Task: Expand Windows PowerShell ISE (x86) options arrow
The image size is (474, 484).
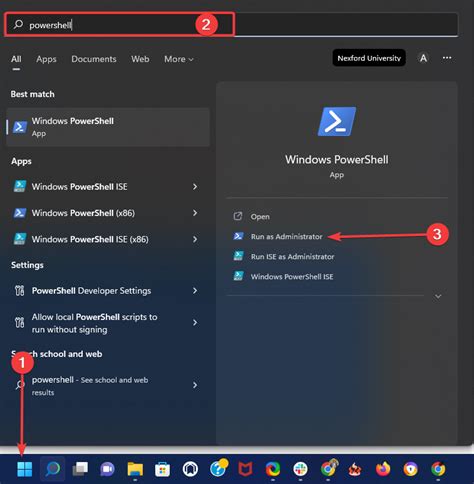Action: [x=195, y=239]
